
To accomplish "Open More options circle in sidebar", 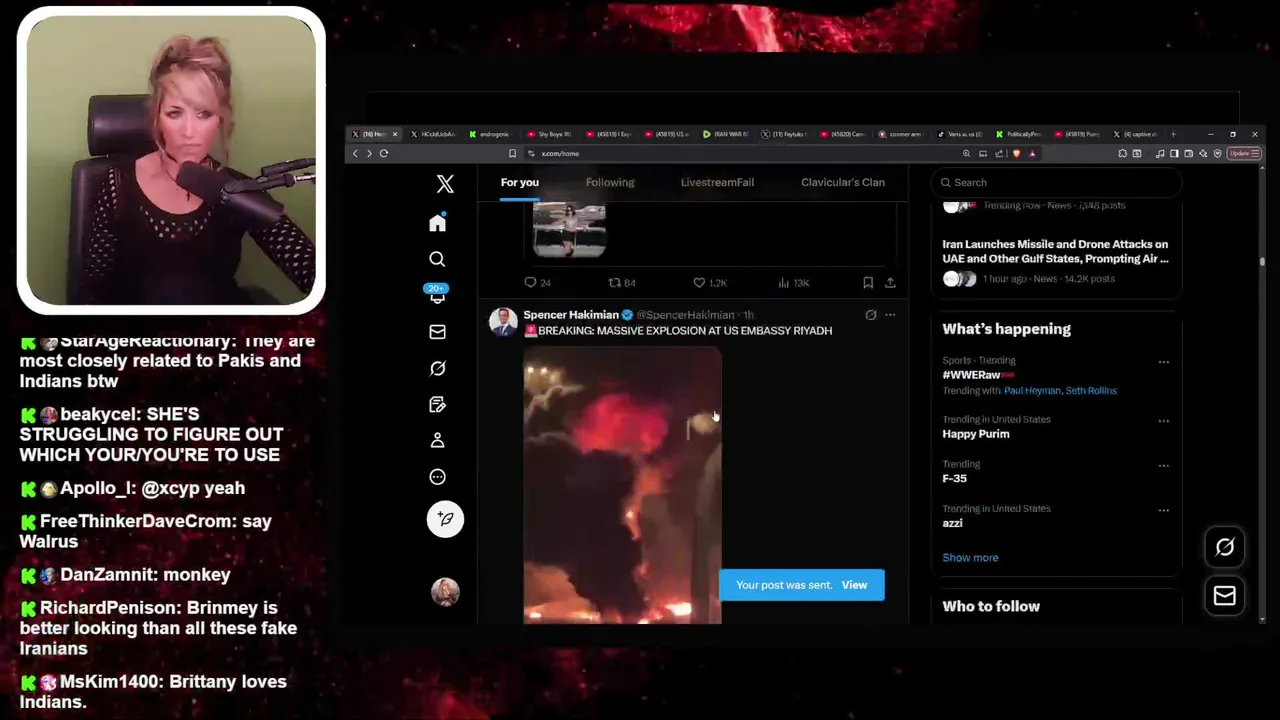I will coord(437,477).
